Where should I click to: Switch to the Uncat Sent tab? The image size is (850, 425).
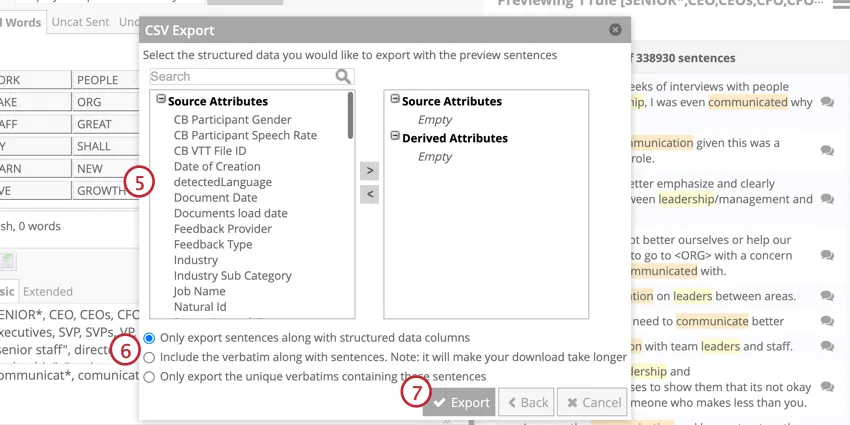point(80,22)
